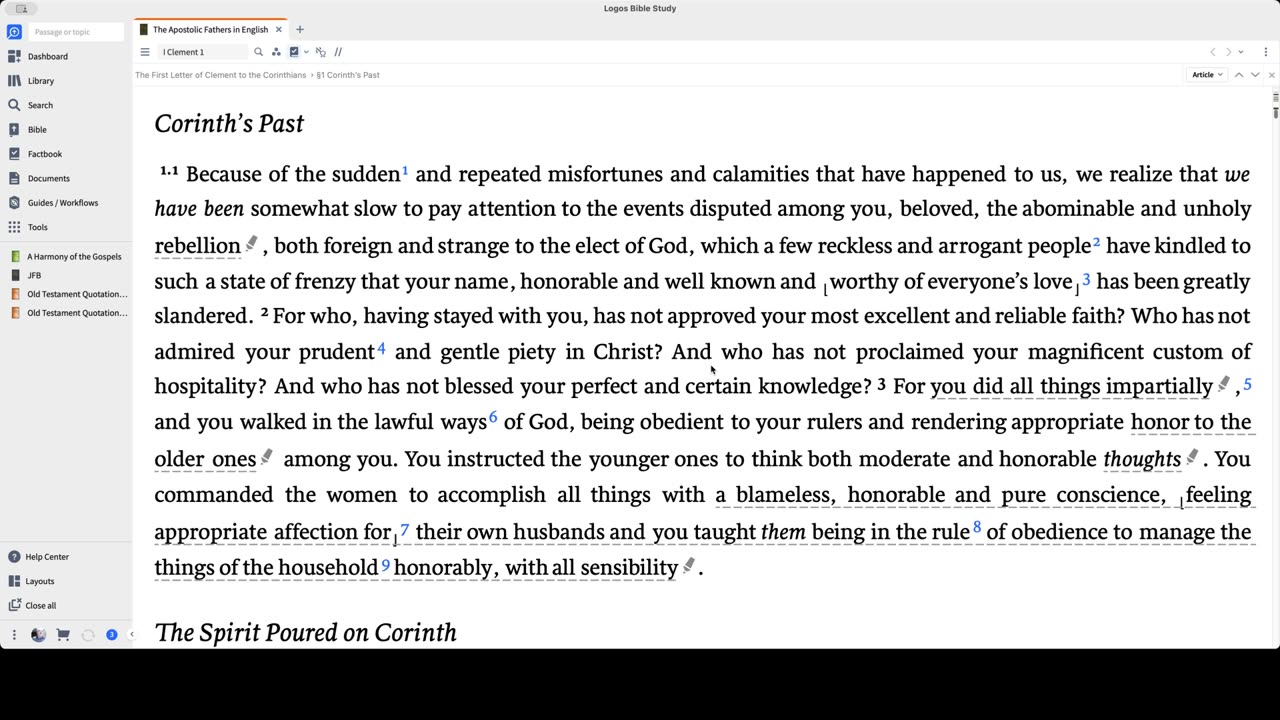This screenshot has width=1280, height=720.
Task: Click the interlinear/sympathetic highlighting icon
Action: click(320, 52)
